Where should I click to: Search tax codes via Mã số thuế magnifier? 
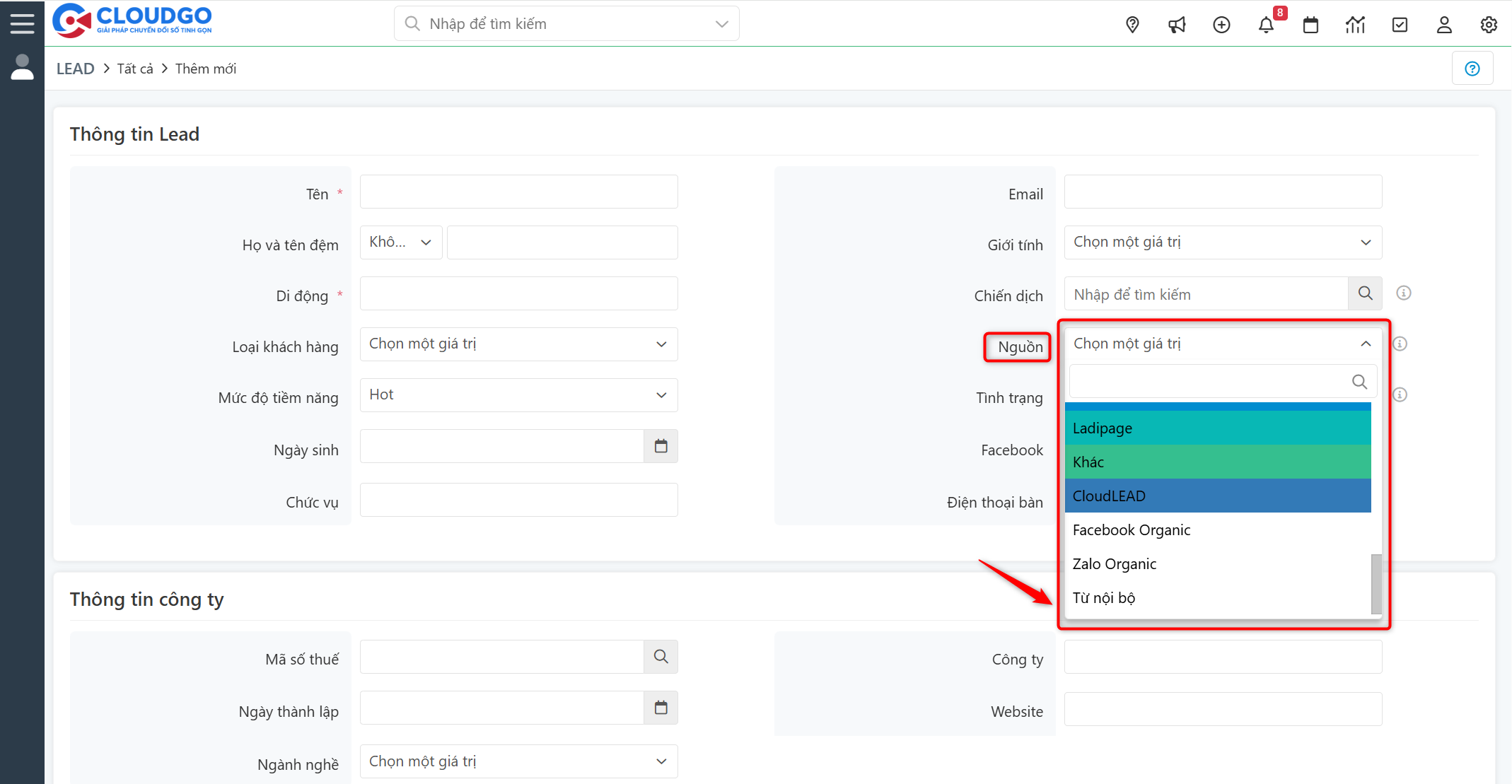(661, 656)
